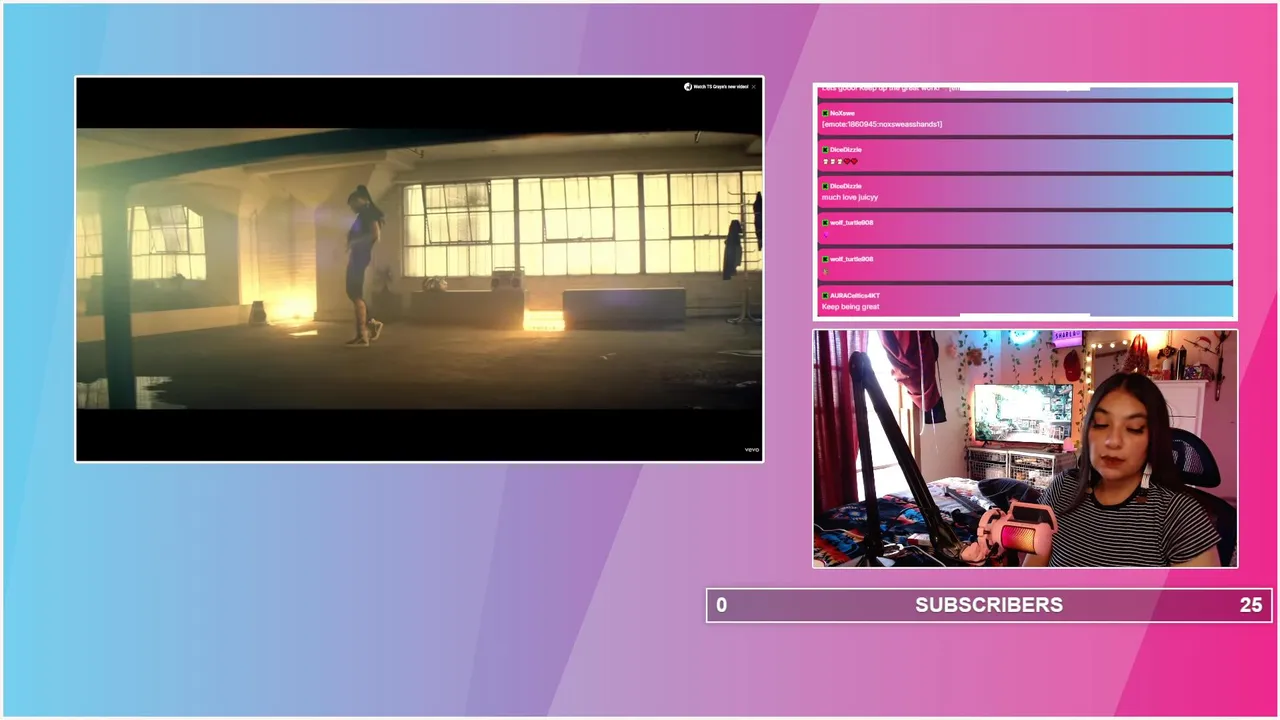The height and width of the screenshot is (720, 1280).
Task: Select the 'much love juicyy' chat message
Action: click(x=850, y=197)
